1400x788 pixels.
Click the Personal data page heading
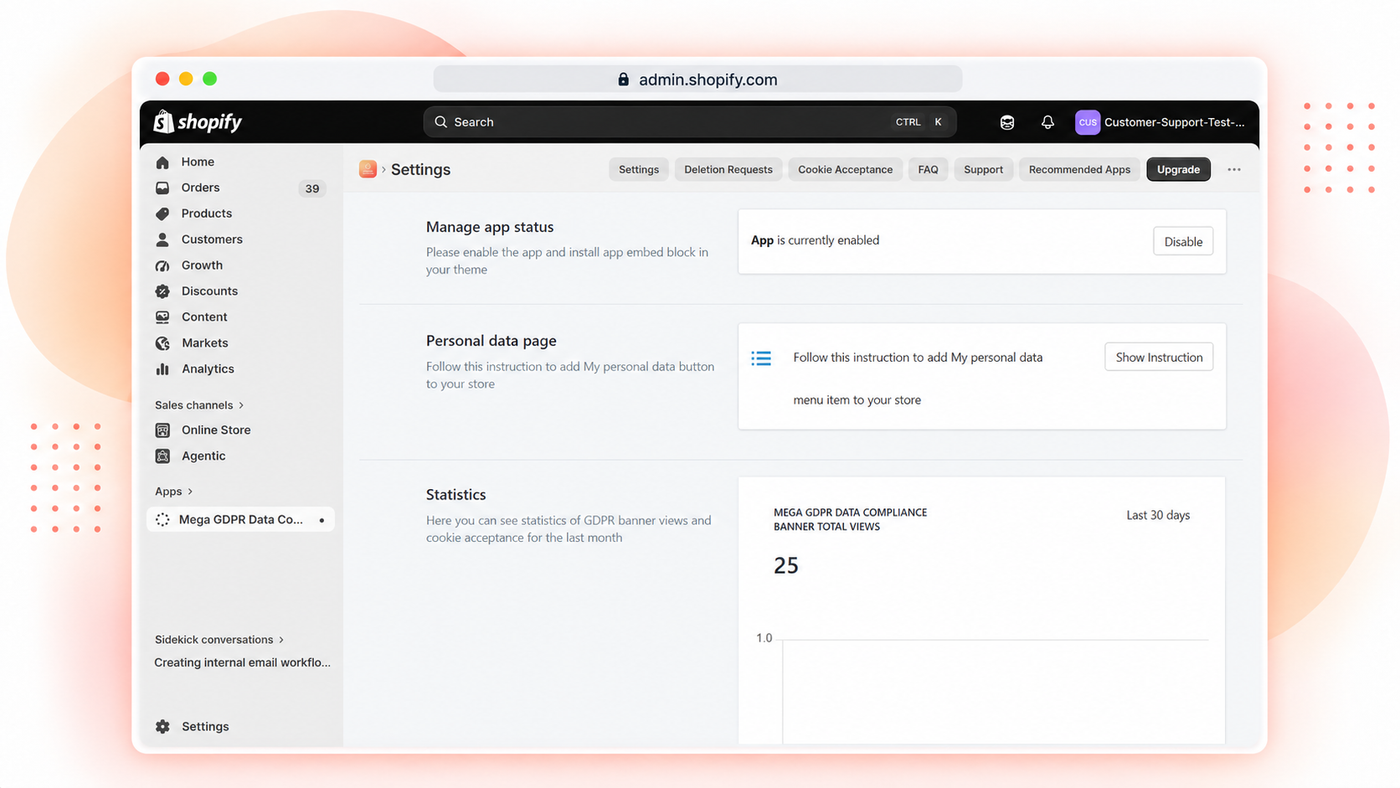click(491, 341)
